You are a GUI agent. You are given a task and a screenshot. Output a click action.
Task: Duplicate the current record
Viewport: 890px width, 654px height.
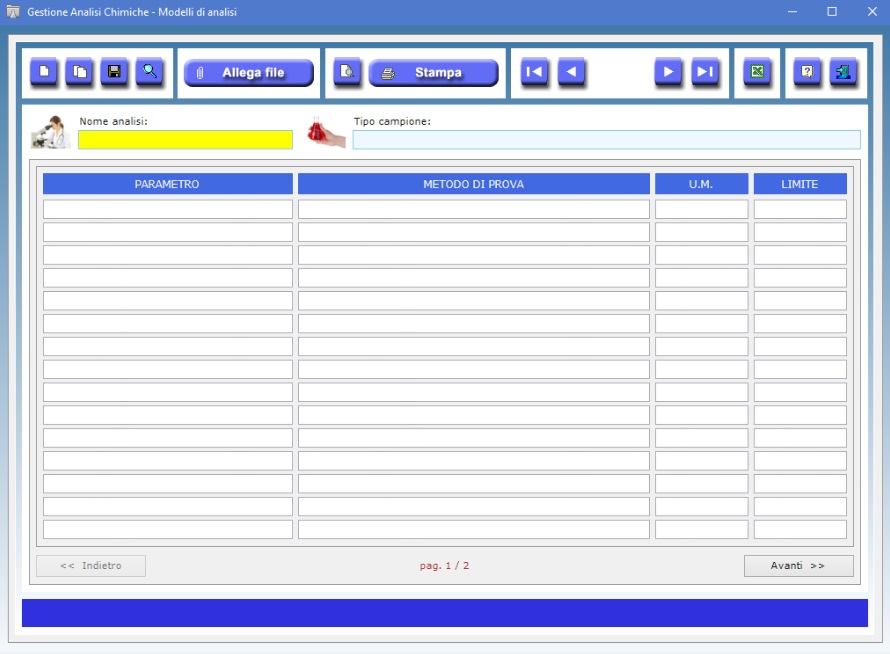coord(79,72)
